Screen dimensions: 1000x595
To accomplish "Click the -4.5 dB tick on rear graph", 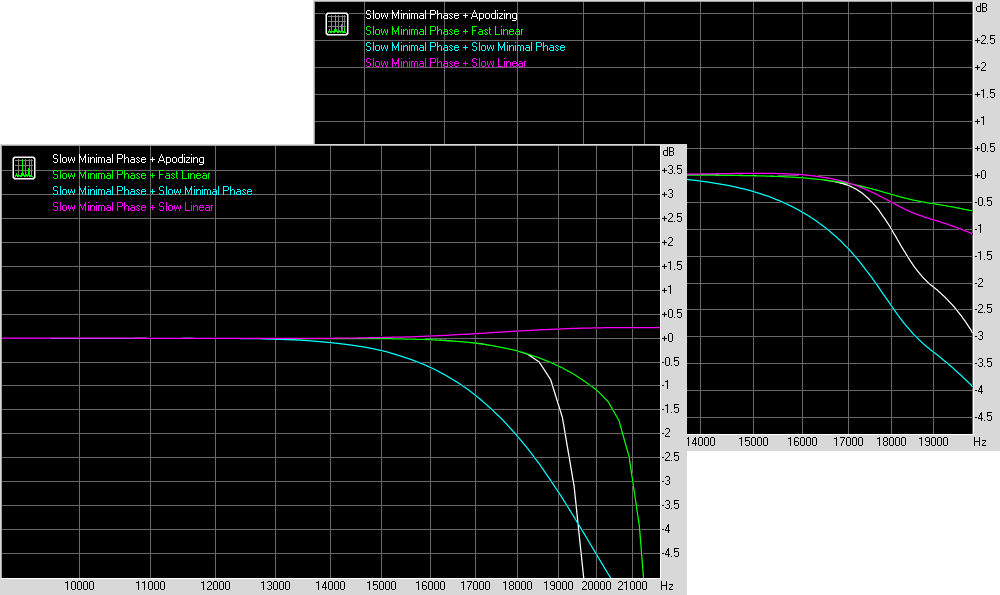I will click(983, 416).
